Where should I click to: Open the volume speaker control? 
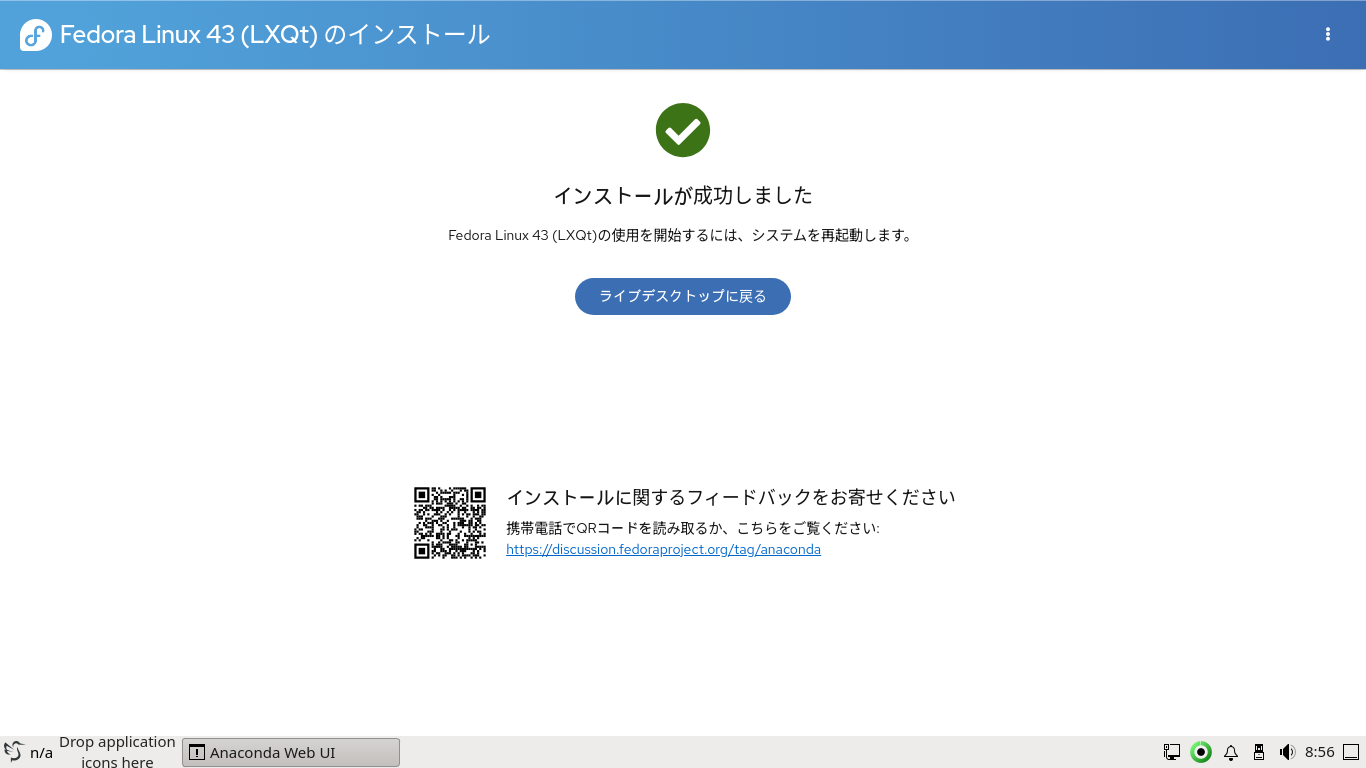[x=1287, y=752]
